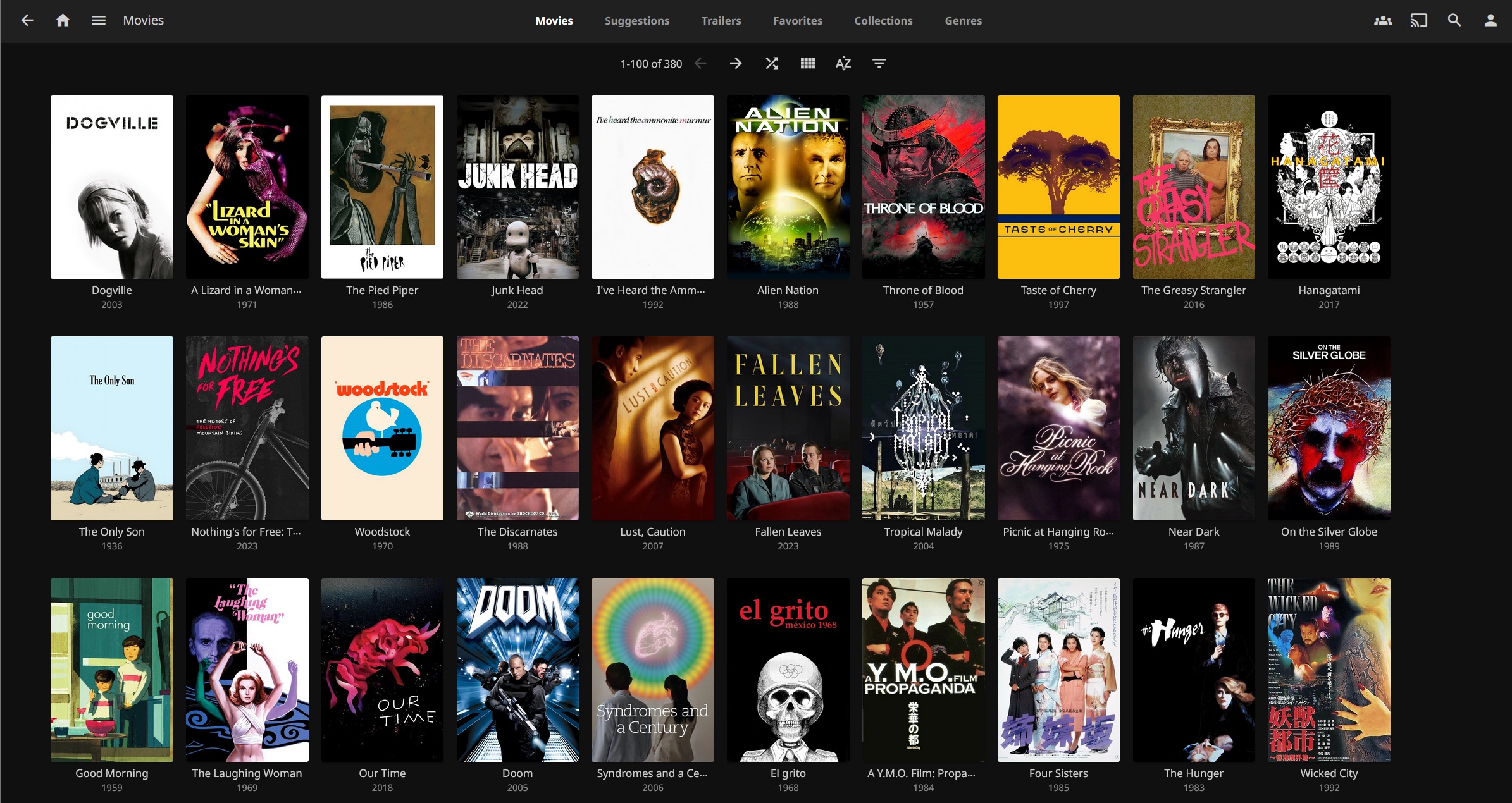Viewport: 1512px width, 803px height.
Task: Click the 'Nothing's for Free: T...' title link
Action: pyautogui.click(x=246, y=532)
